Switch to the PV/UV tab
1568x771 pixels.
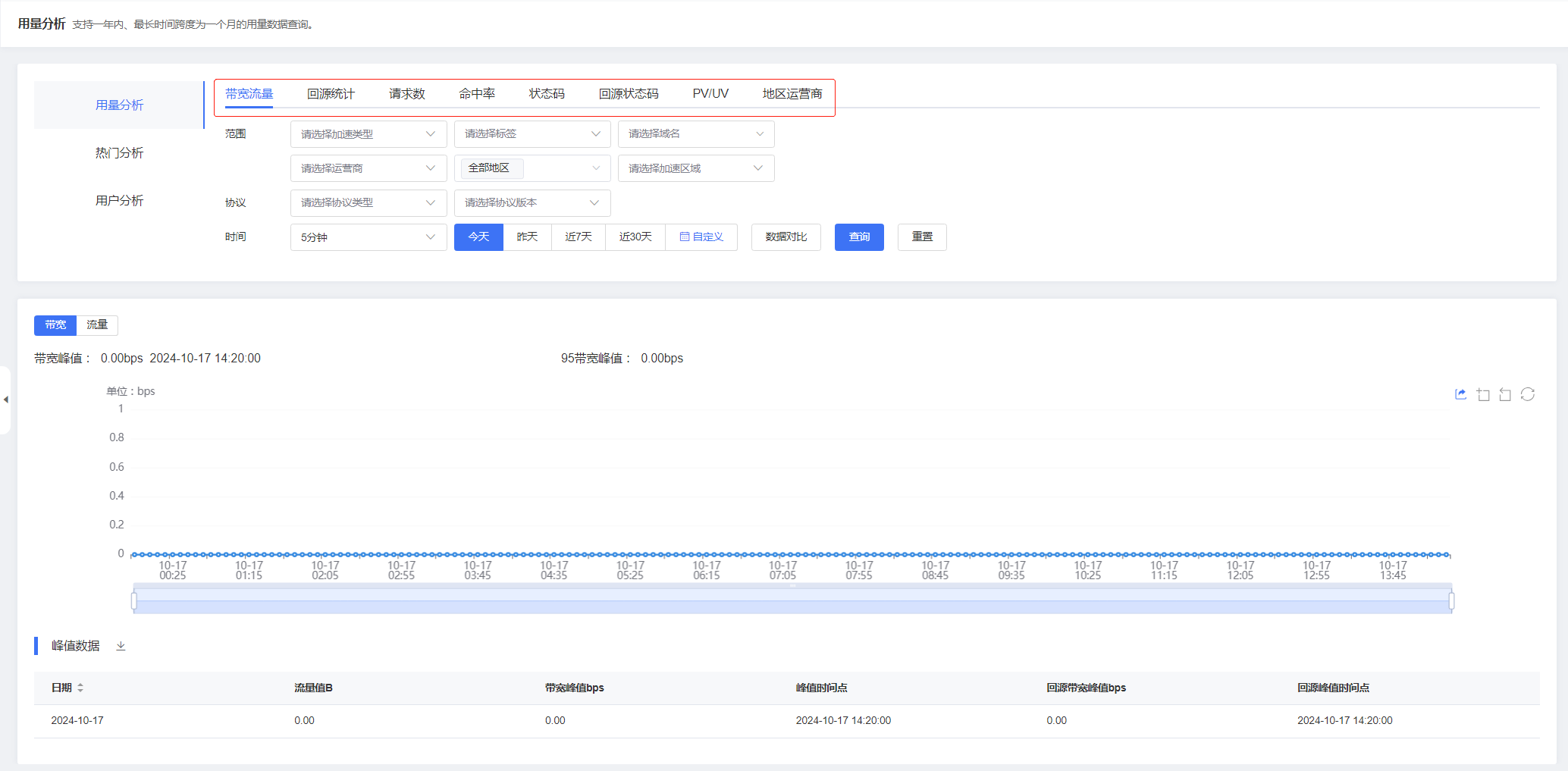click(710, 94)
